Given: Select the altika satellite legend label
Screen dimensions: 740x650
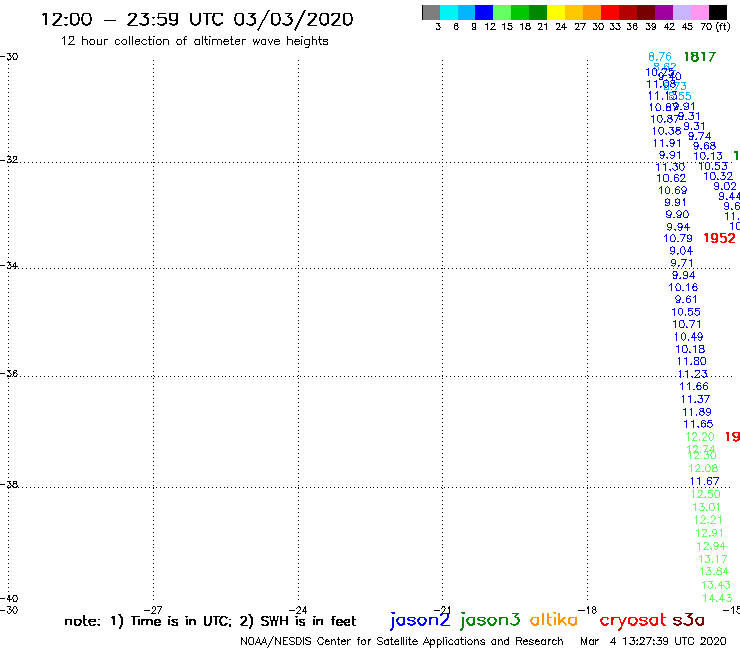Looking at the screenshot, I should pos(554,620).
